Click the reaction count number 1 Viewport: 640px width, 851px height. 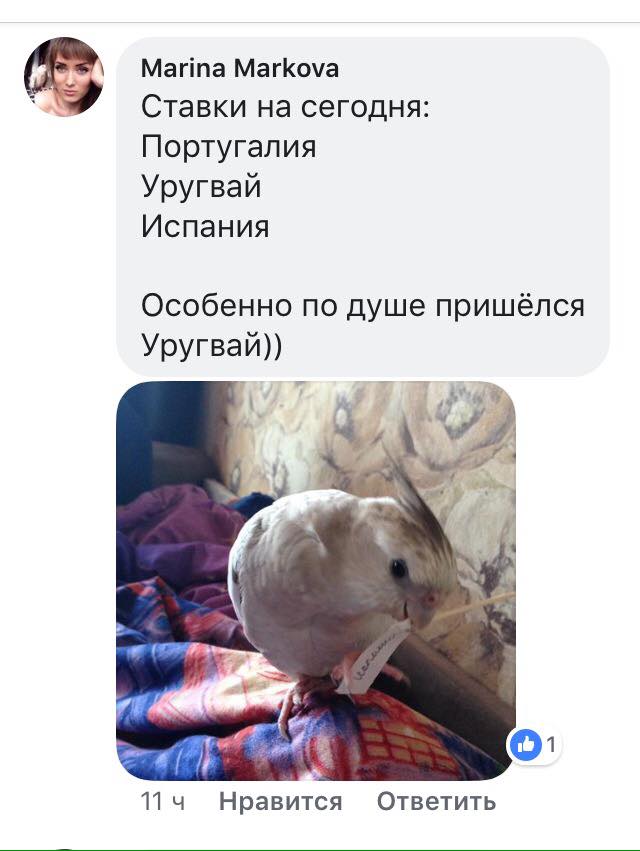click(551, 745)
